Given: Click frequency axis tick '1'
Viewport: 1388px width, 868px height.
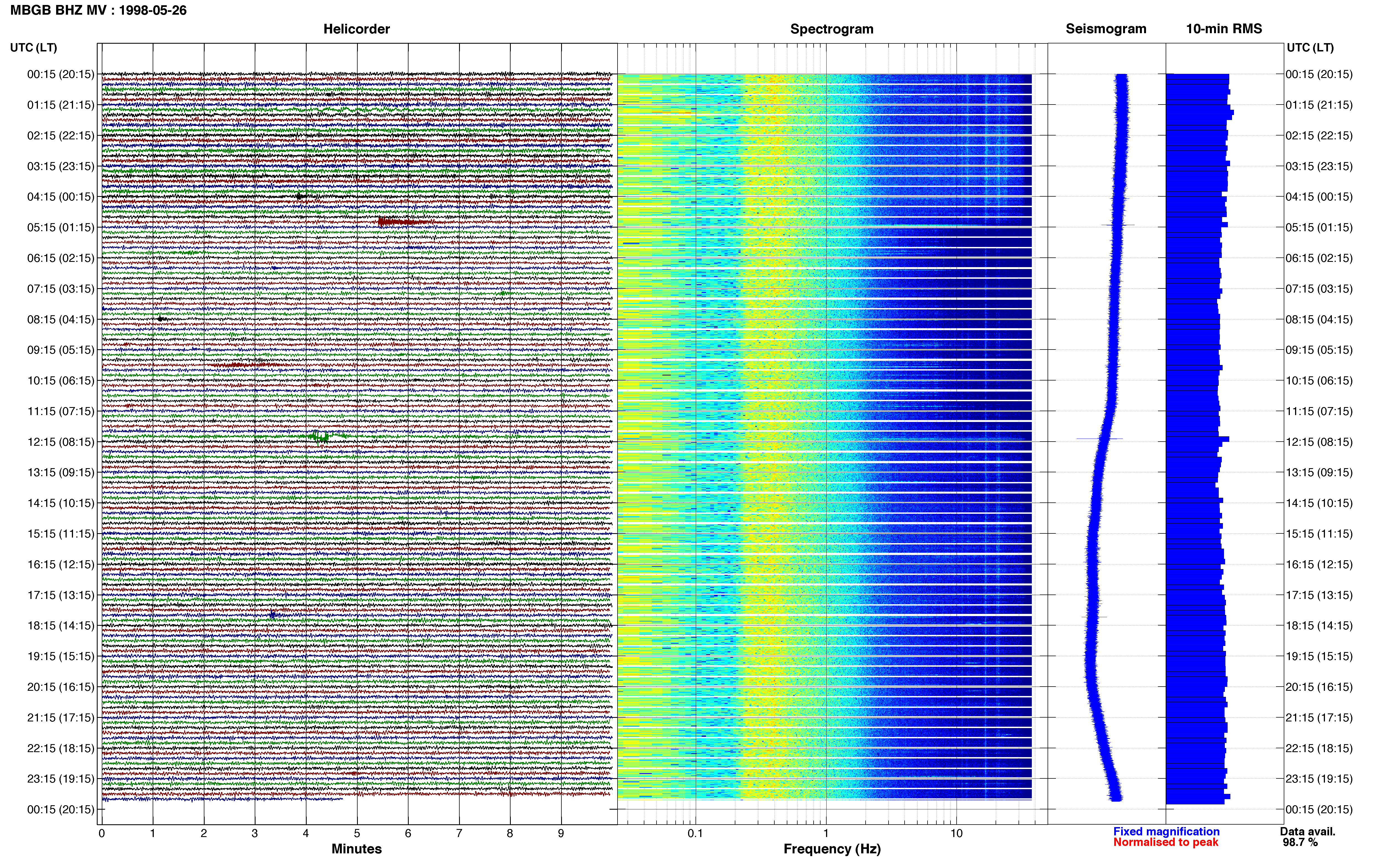Looking at the screenshot, I should point(826,833).
